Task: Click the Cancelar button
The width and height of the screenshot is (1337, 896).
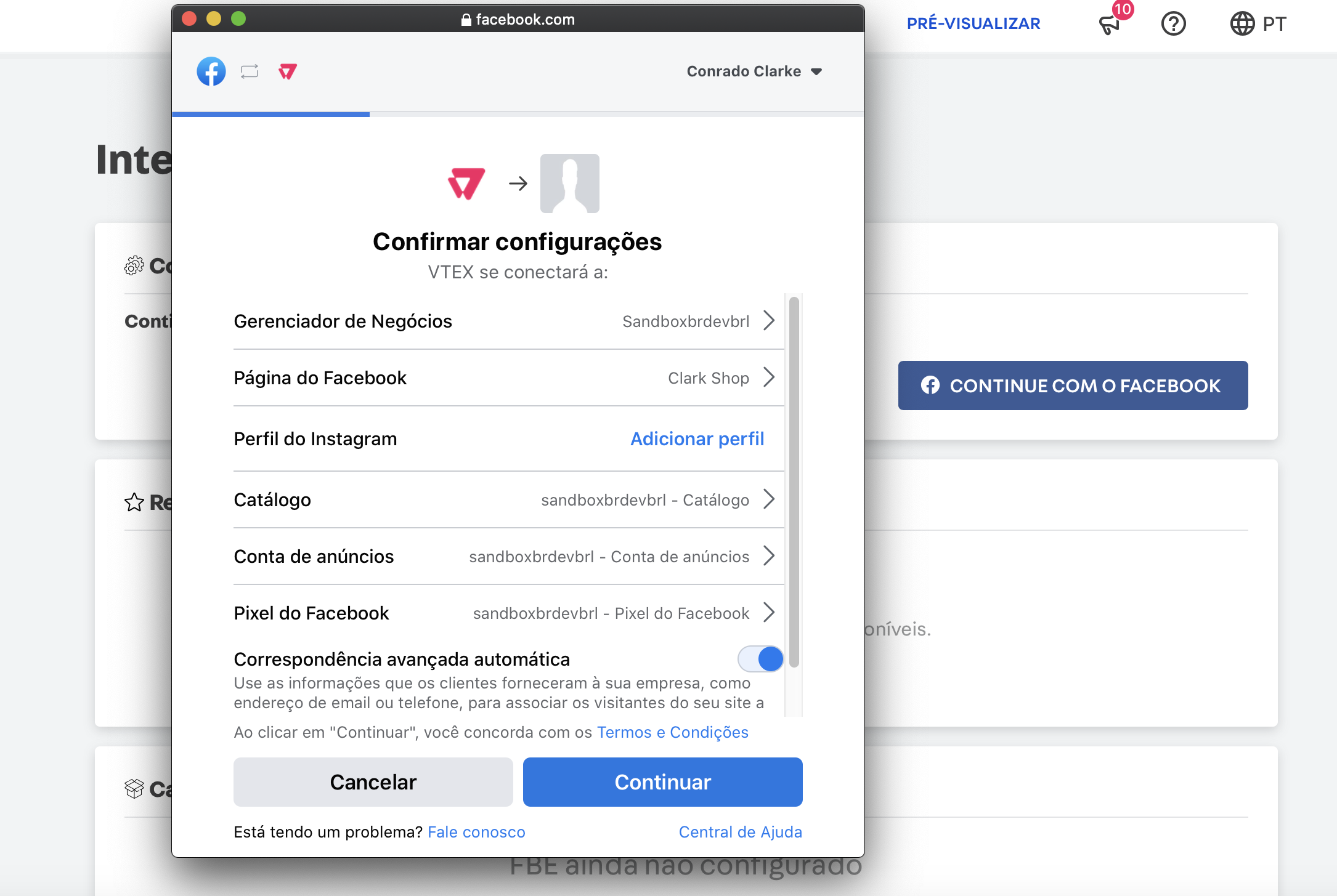Action: pyautogui.click(x=372, y=782)
